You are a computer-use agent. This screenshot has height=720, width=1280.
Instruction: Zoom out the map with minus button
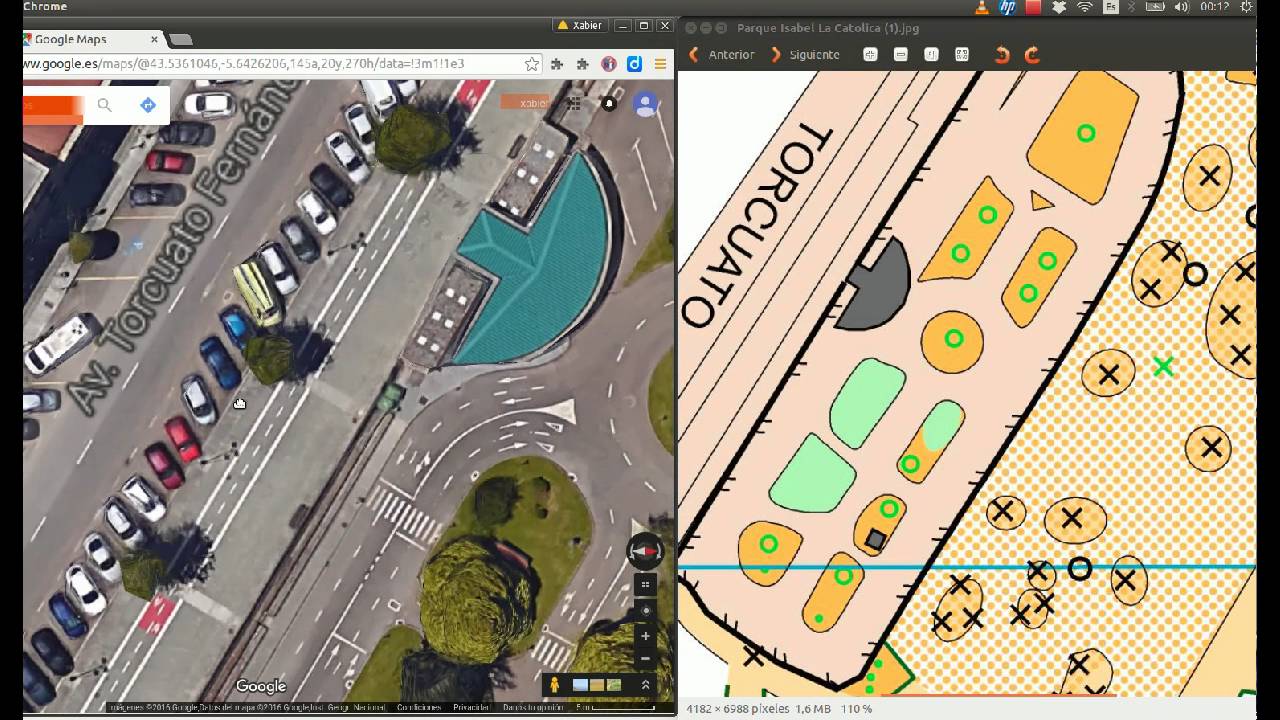pos(646,659)
